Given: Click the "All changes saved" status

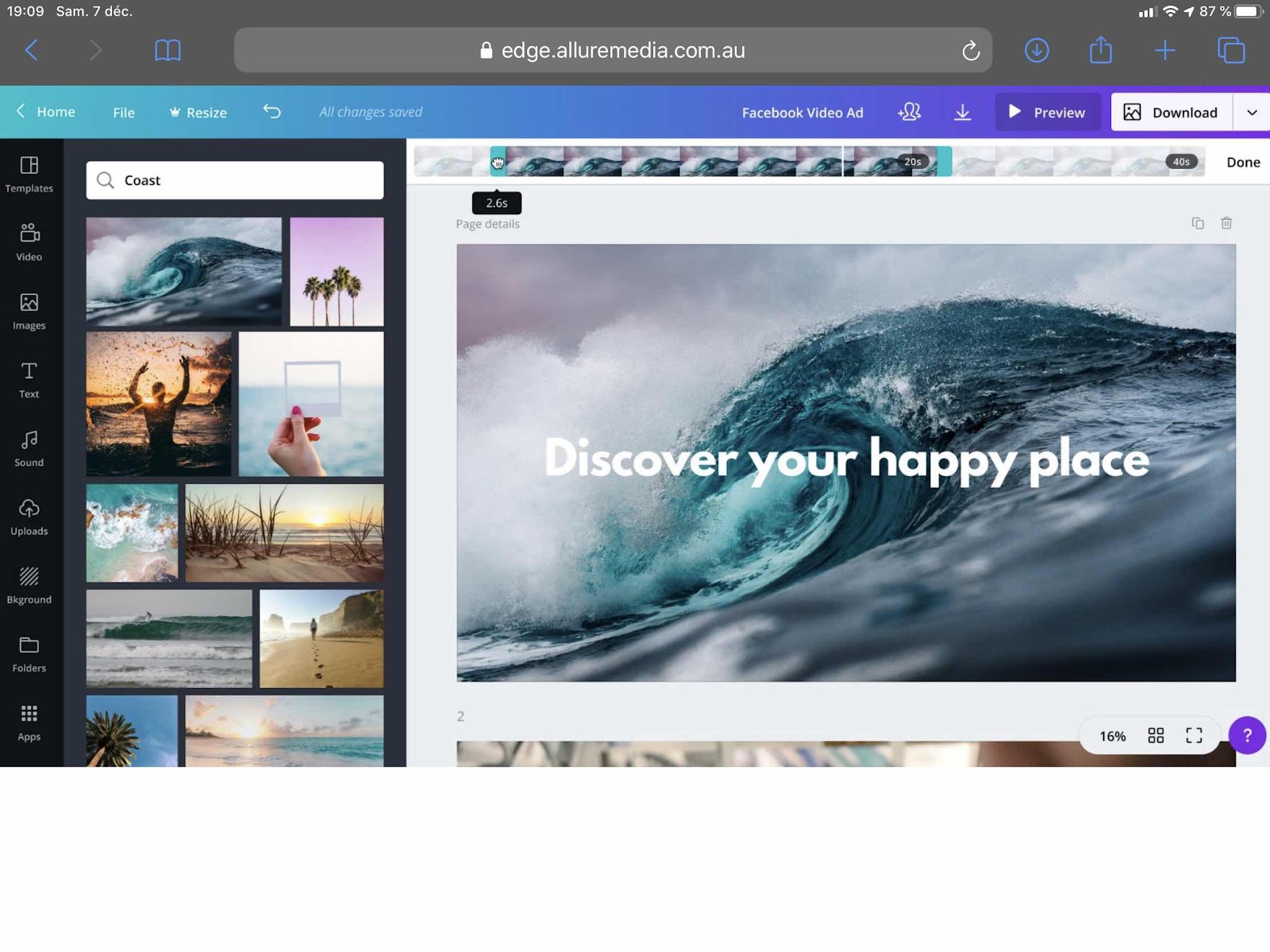Looking at the screenshot, I should (x=371, y=112).
